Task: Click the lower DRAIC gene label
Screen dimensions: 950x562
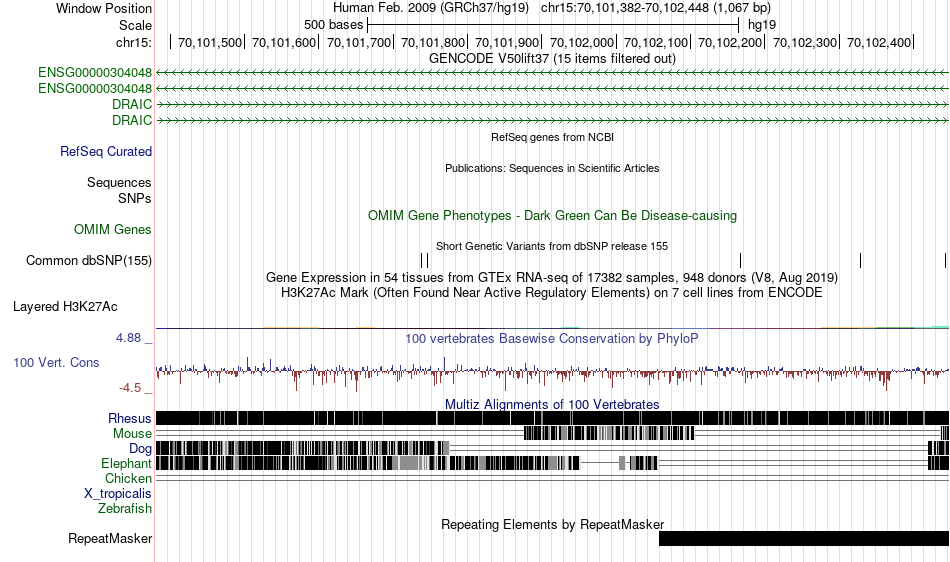Action: pos(132,120)
